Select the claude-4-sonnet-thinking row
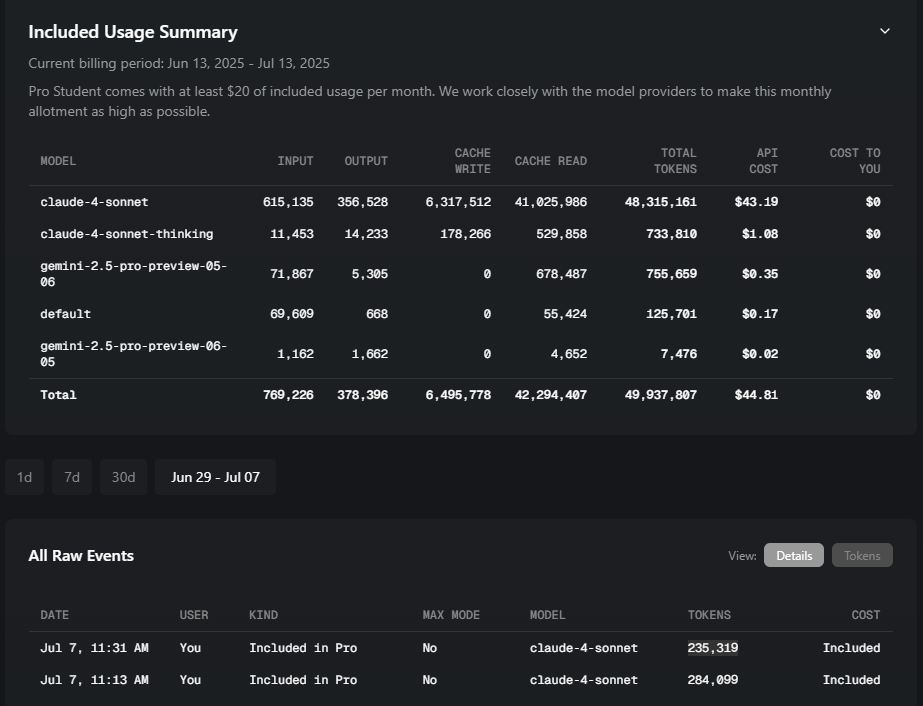The image size is (923, 706). click(x=461, y=234)
